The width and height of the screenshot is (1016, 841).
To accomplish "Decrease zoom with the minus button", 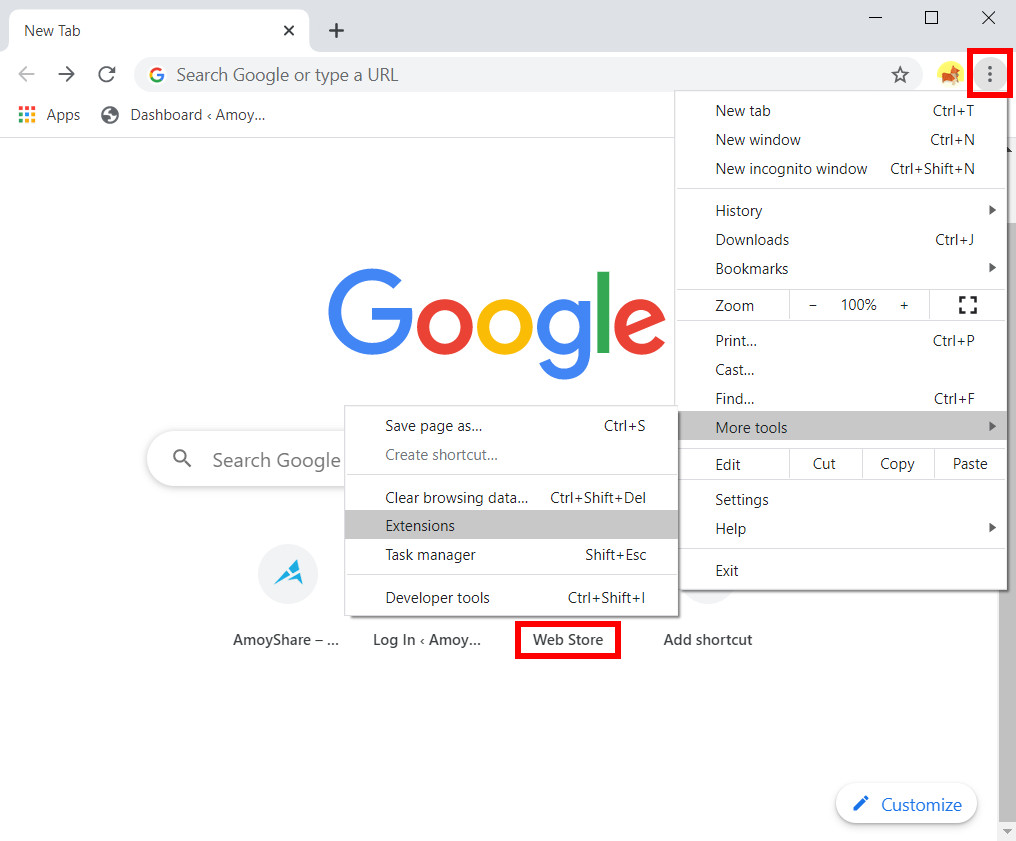I will [813, 305].
